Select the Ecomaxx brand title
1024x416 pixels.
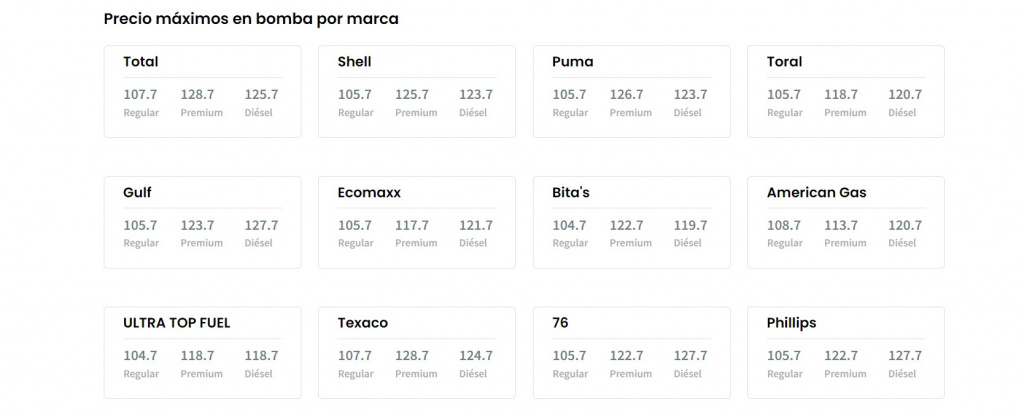pyautogui.click(x=369, y=192)
